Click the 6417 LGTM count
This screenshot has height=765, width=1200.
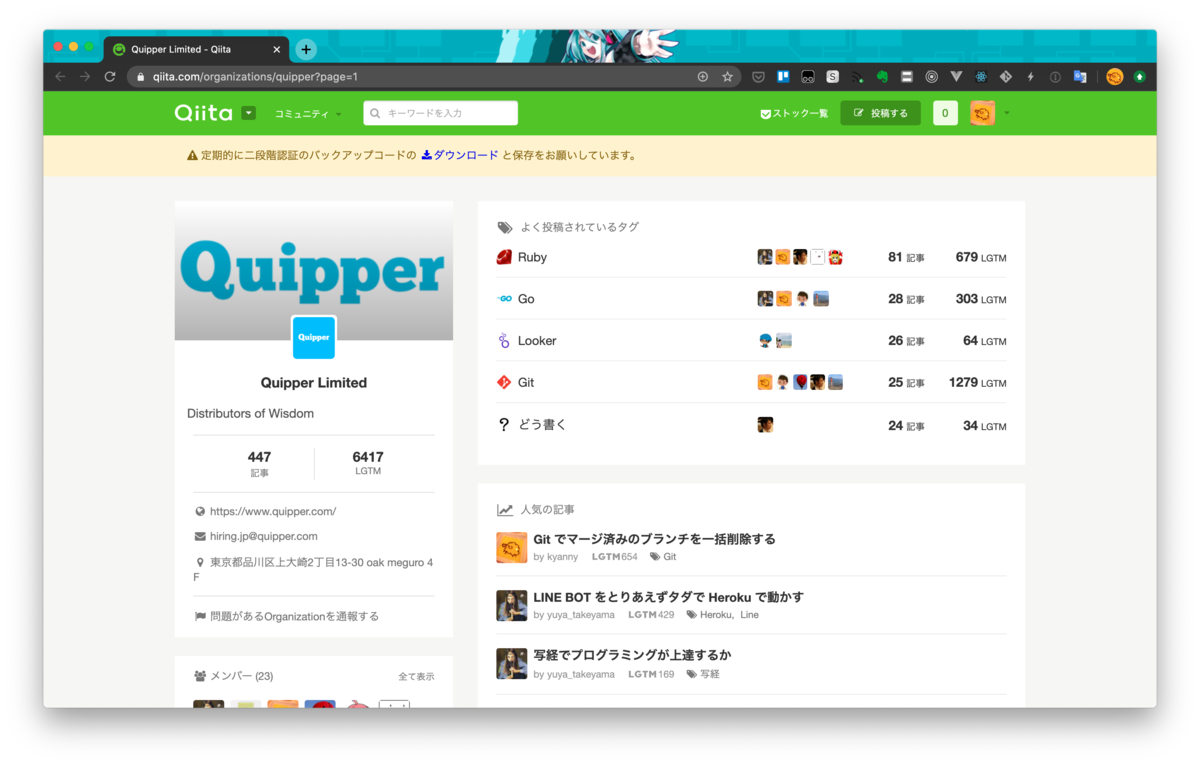368,463
